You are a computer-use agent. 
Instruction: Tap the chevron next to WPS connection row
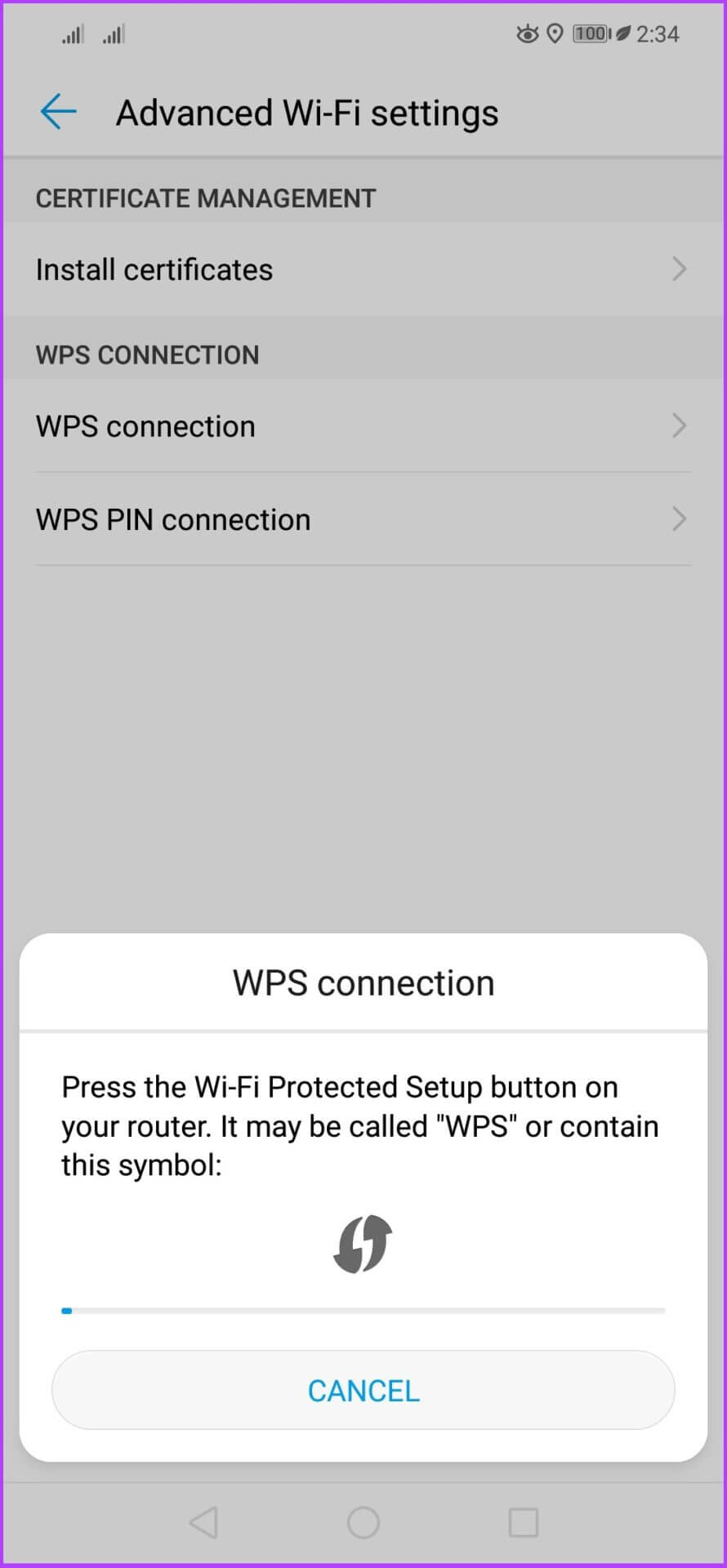pyautogui.click(x=678, y=425)
